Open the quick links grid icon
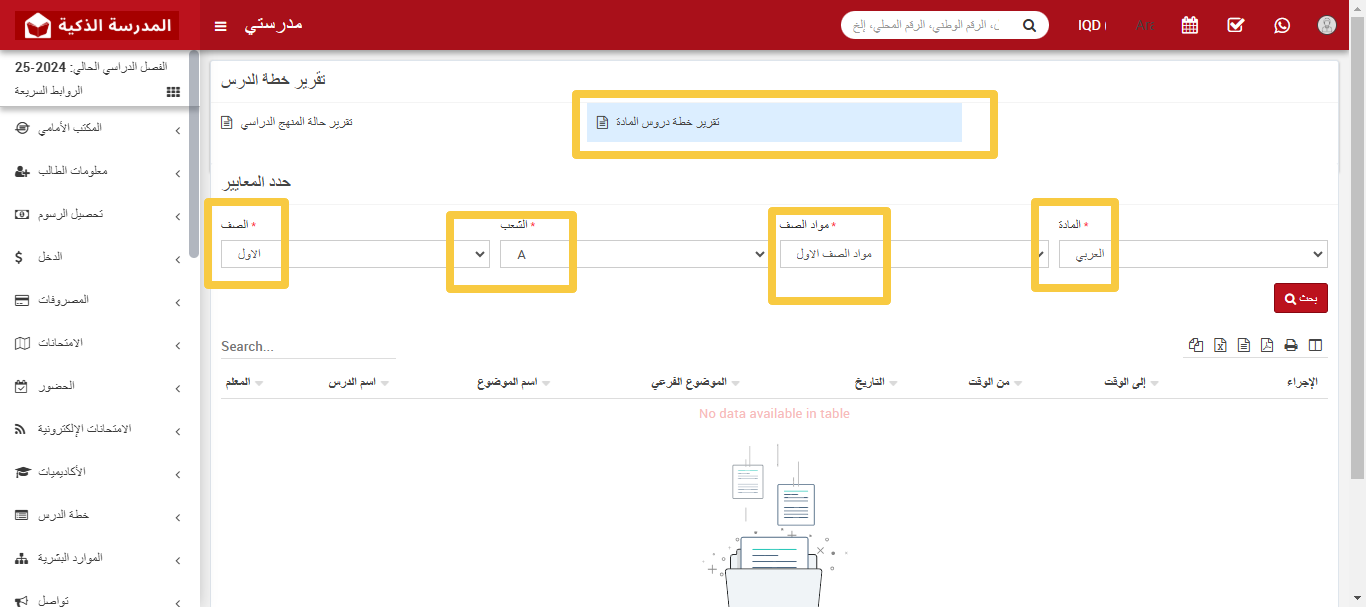The image size is (1366, 607). pyautogui.click(x=173, y=91)
